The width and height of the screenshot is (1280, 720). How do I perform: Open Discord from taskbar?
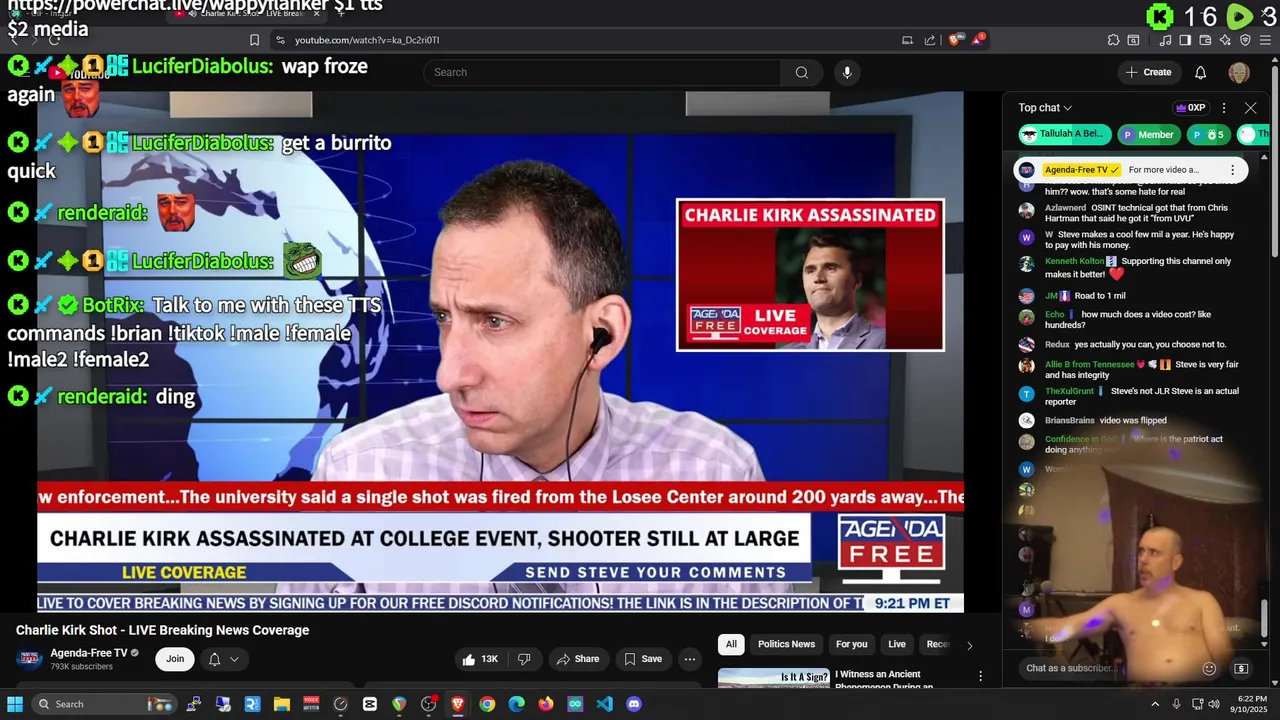633,704
